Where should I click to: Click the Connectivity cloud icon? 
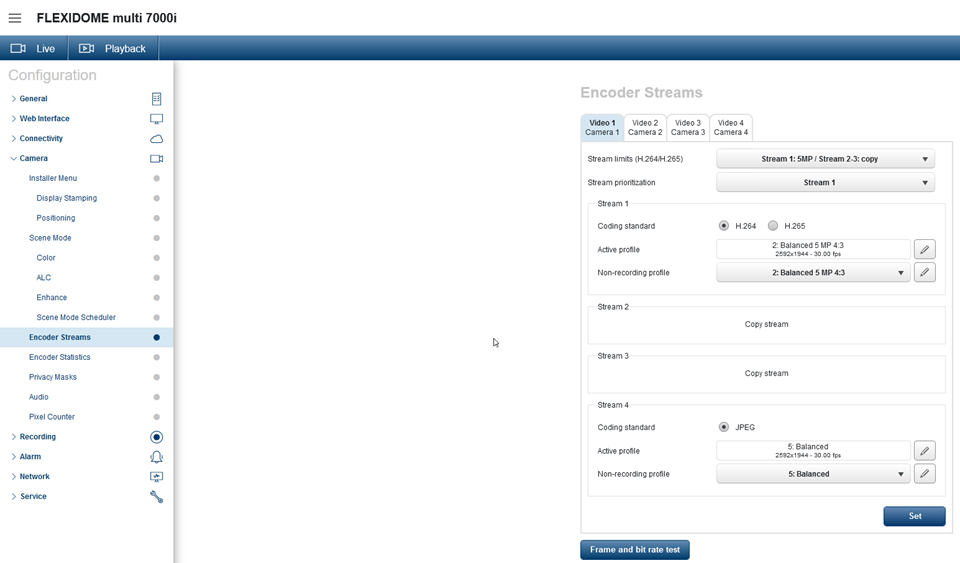coord(157,139)
